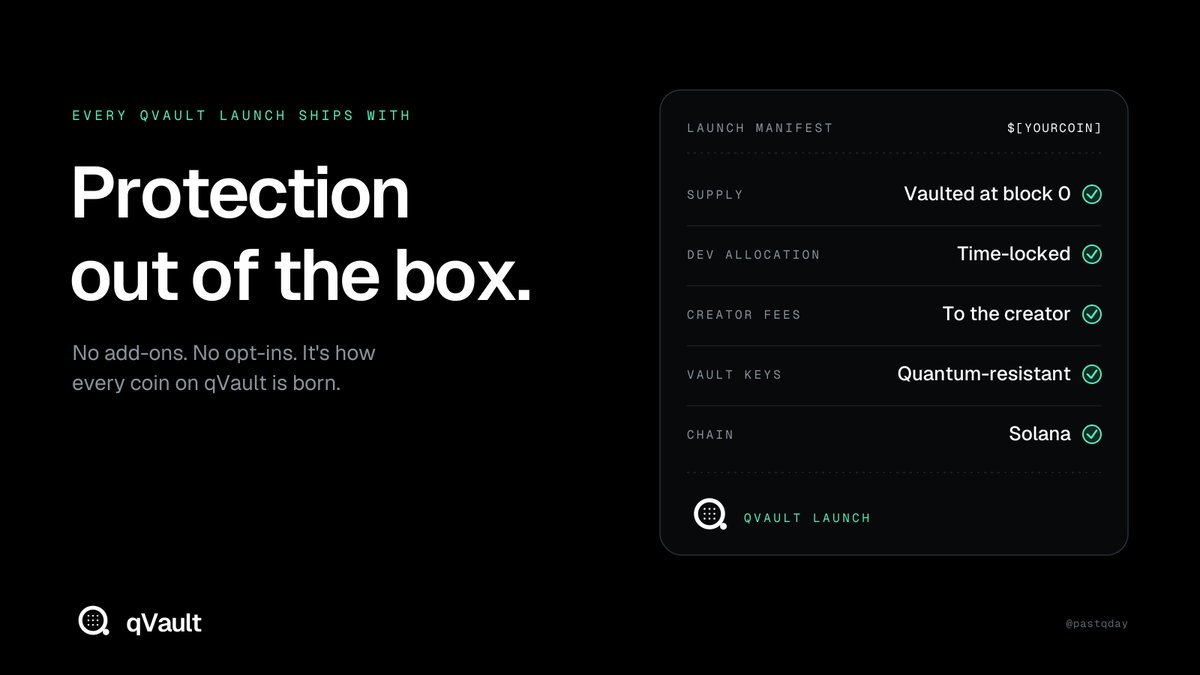The image size is (1200, 675).
Task: Click the 'VAULT KEYS' row label
Action: 734,375
